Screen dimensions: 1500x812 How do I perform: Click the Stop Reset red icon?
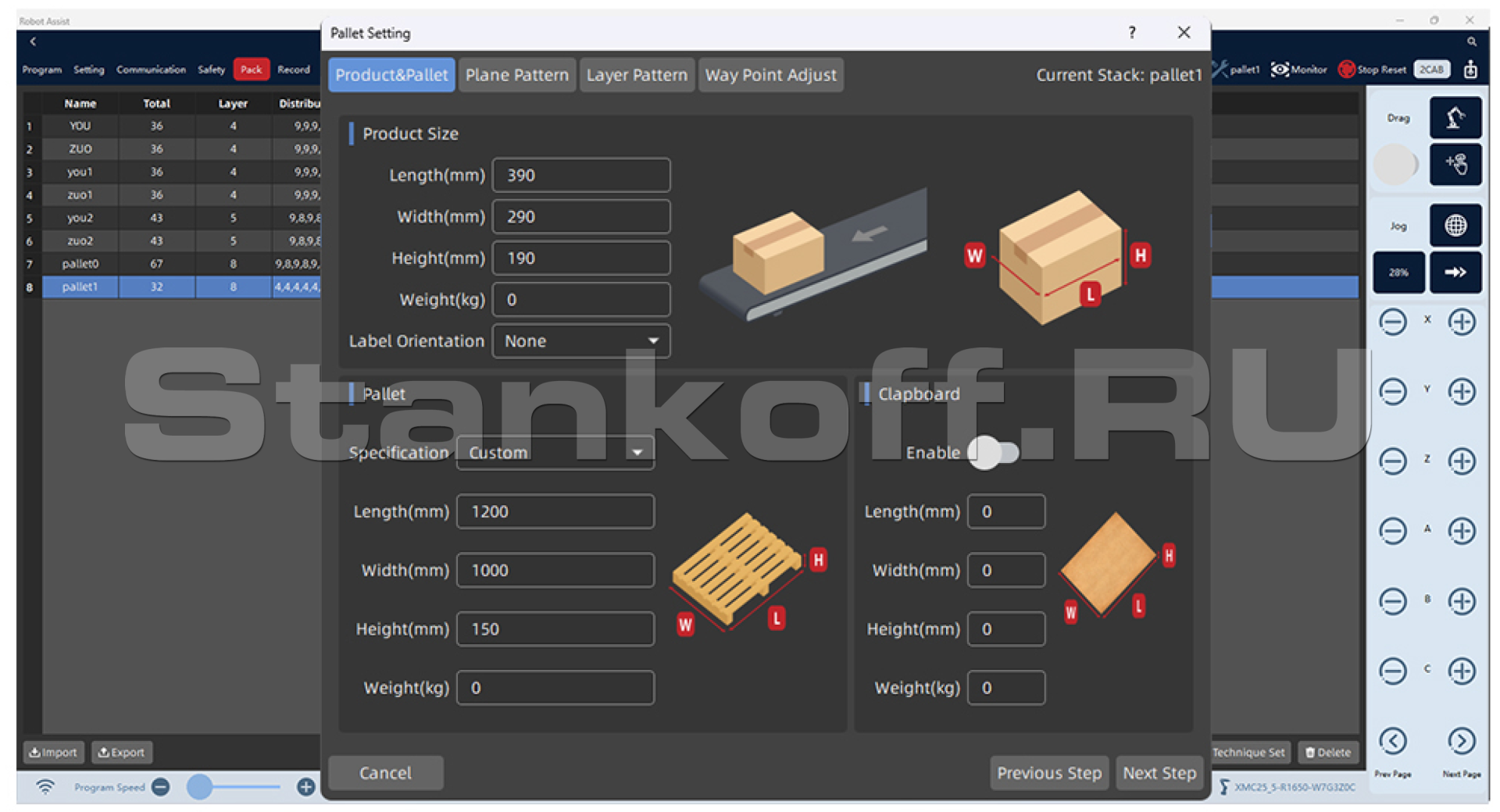[1346, 69]
